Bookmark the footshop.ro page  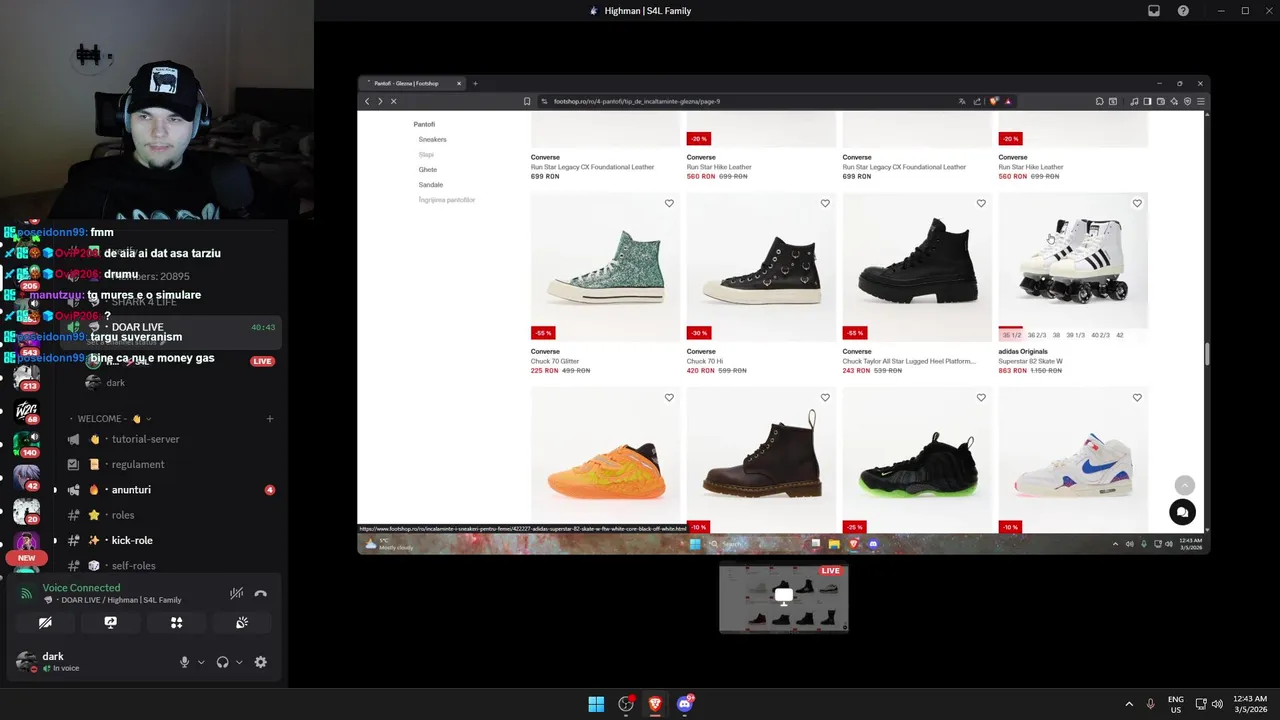coord(527,101)
